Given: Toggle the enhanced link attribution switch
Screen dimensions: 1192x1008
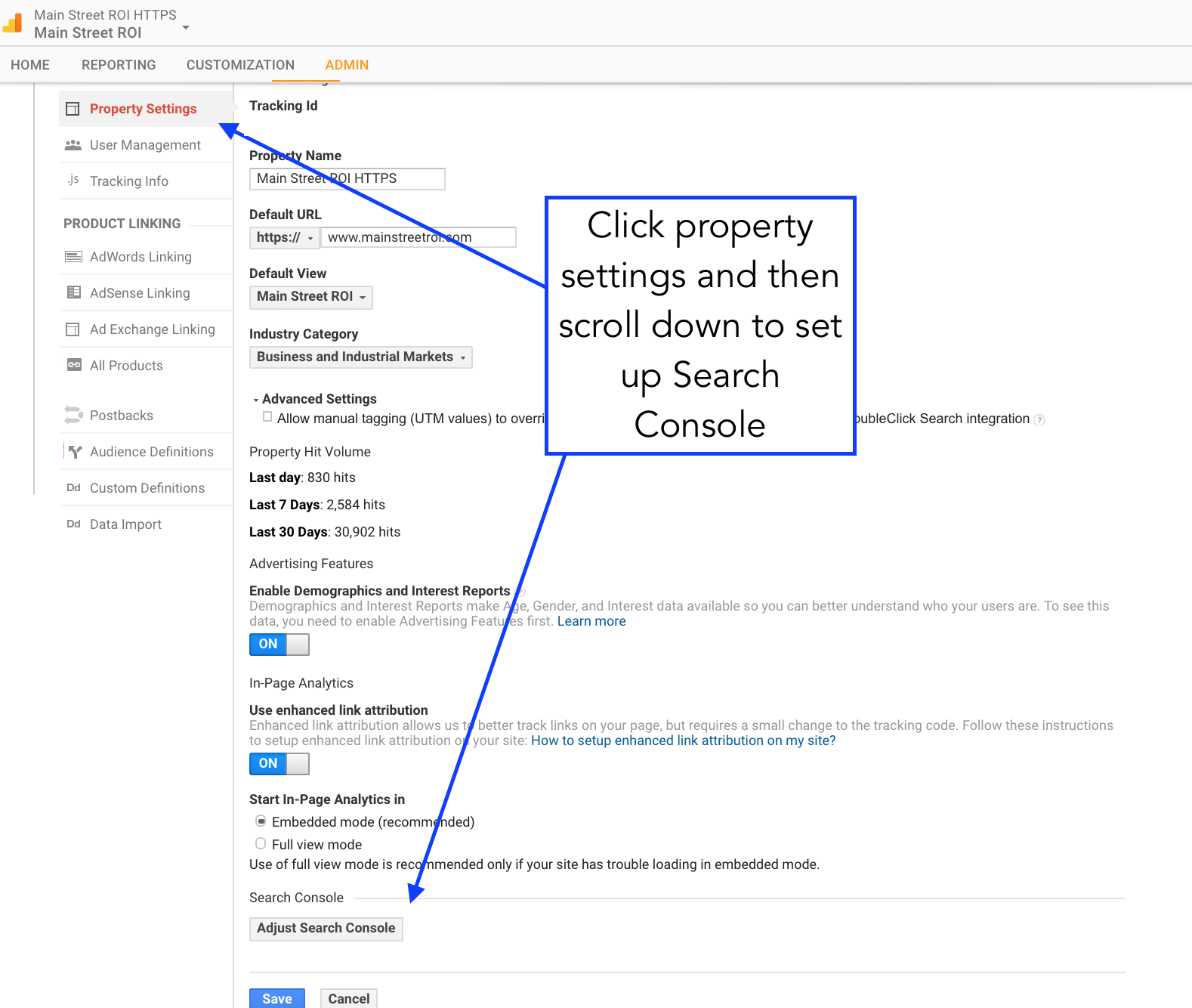Looking at the screenshot, I should point(279,764).
